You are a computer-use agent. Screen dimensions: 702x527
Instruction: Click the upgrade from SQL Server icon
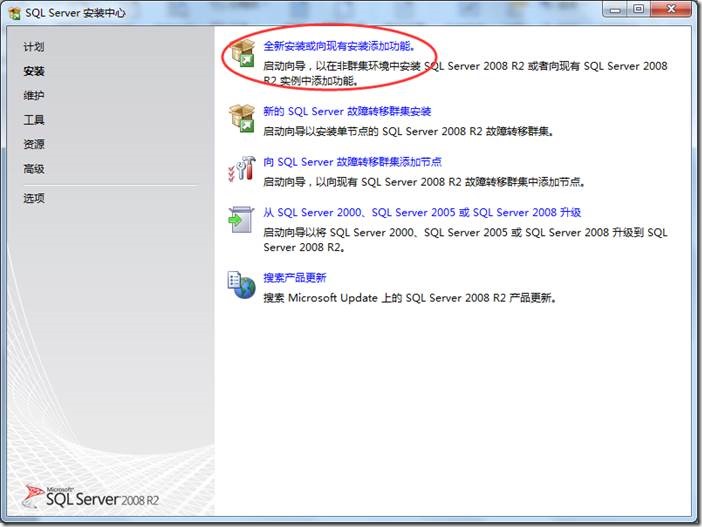[x=241, y=219]
